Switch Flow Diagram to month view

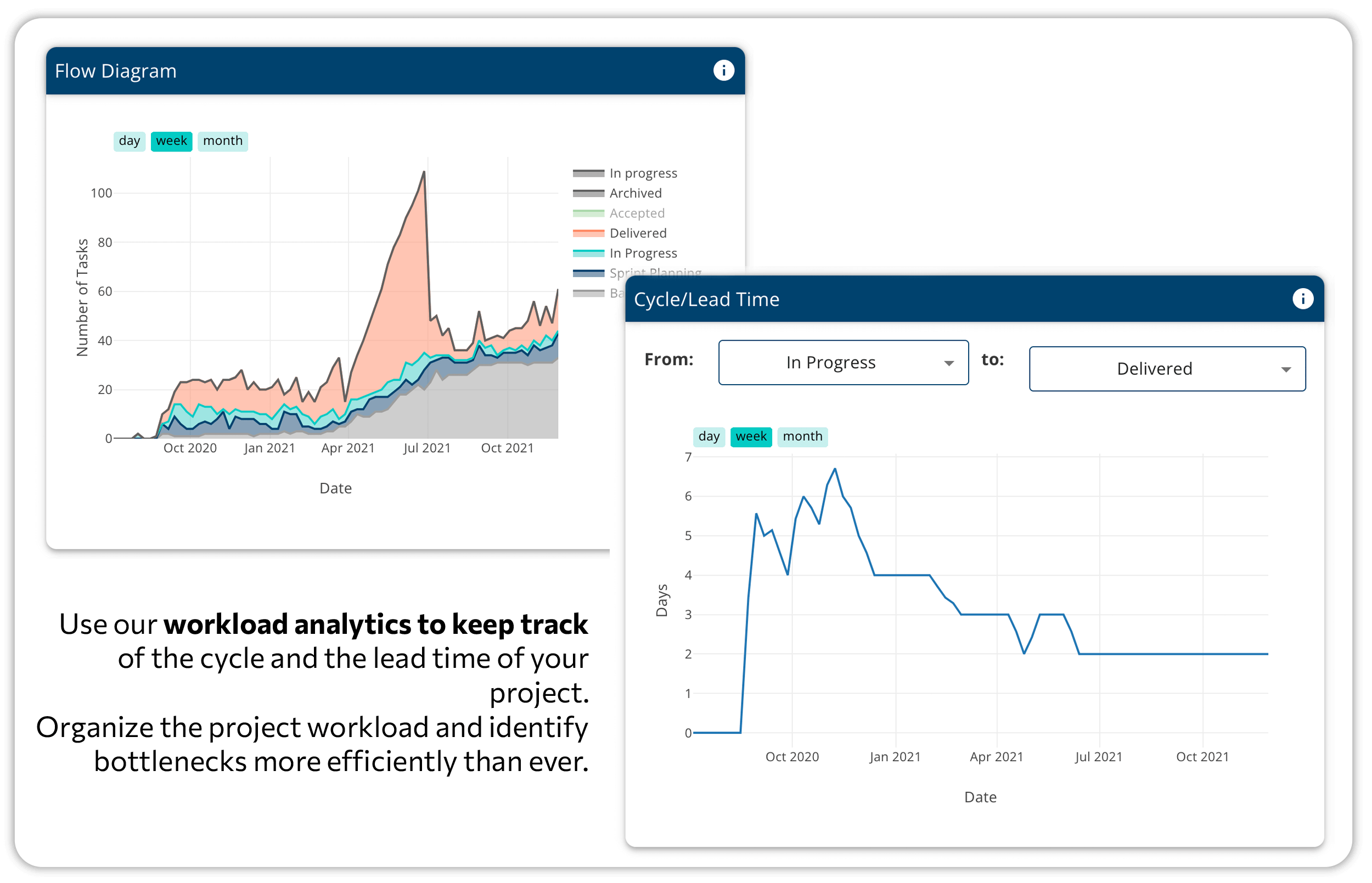tap(222, 141)
